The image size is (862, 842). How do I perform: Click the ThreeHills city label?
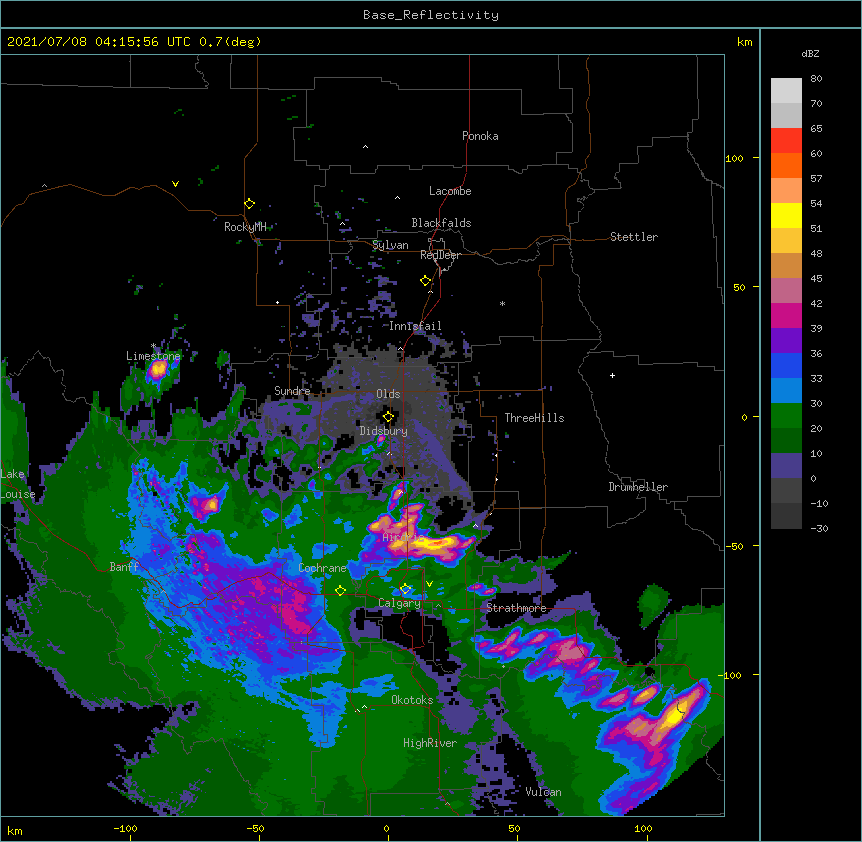[x=534, y=418]
